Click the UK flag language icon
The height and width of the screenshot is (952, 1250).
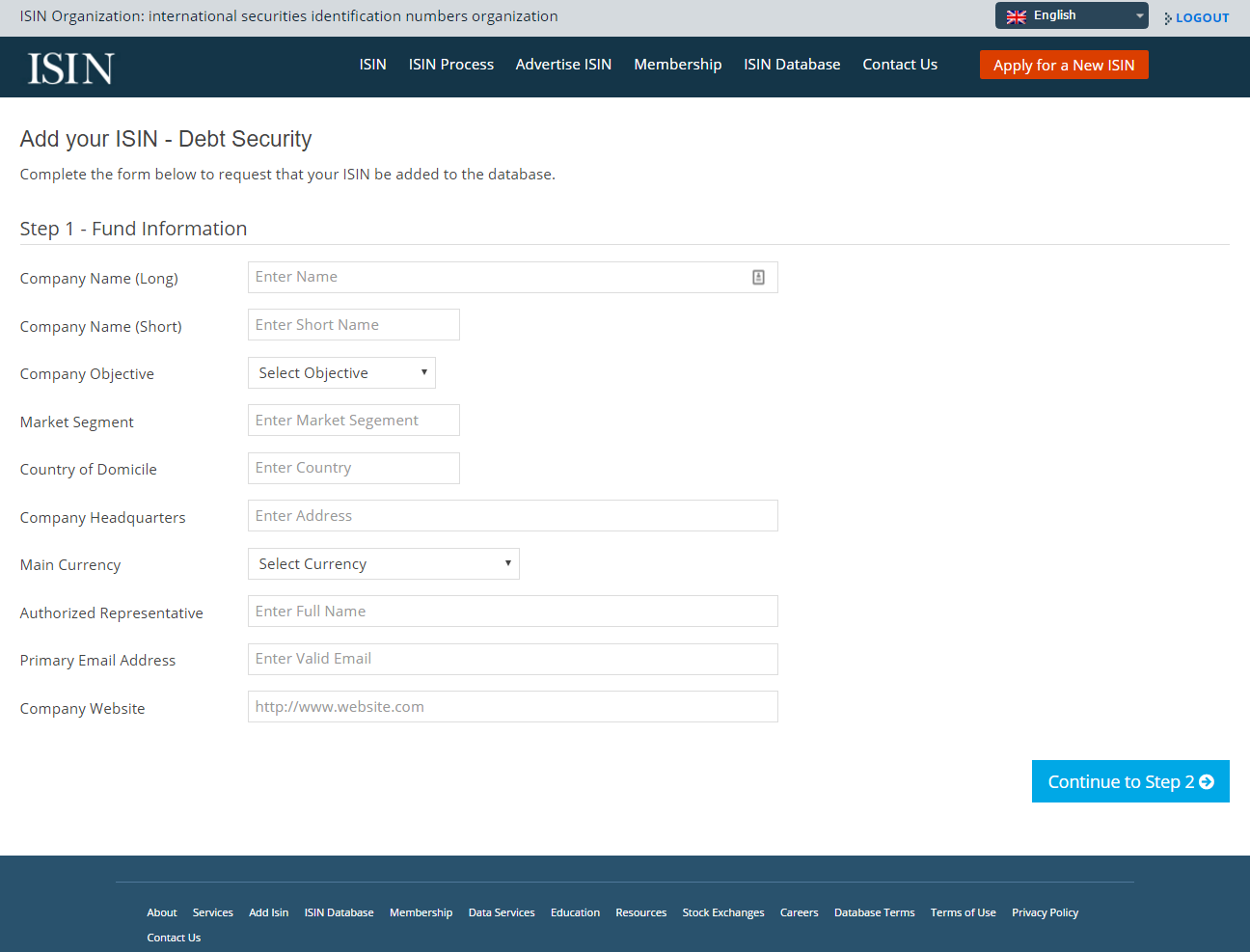(x=1016, y=16)
